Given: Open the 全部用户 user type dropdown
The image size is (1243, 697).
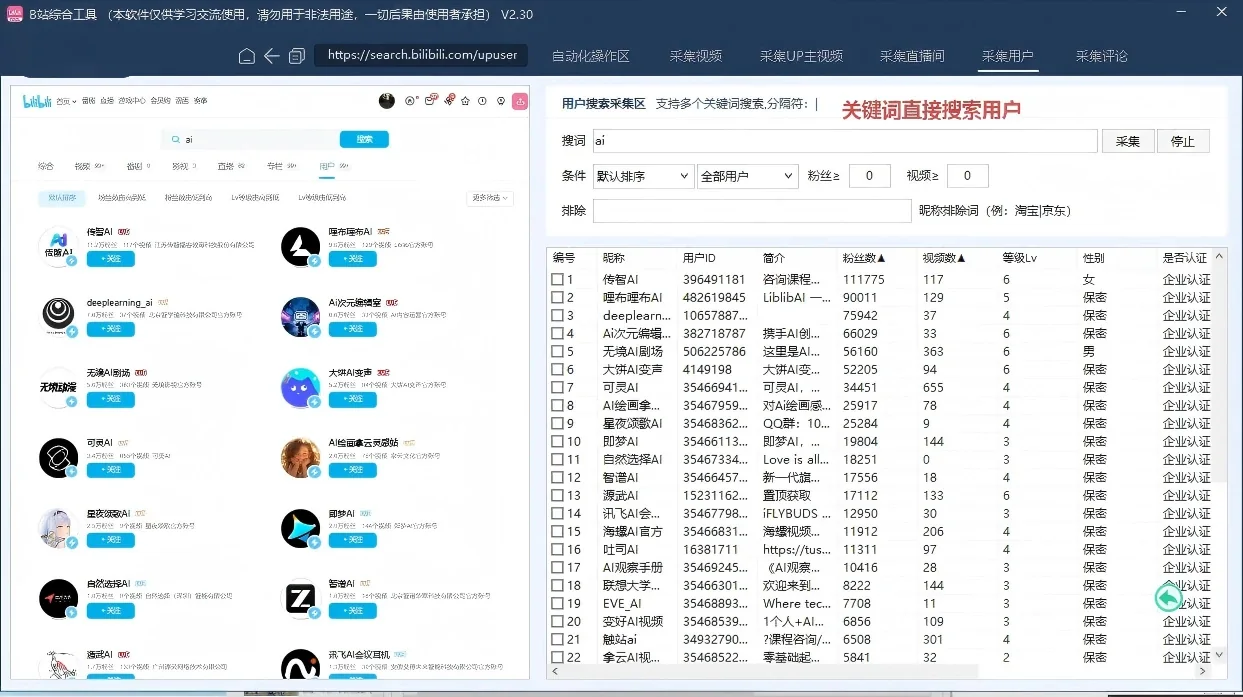Looking at the screenshot, I should point(747,176).
